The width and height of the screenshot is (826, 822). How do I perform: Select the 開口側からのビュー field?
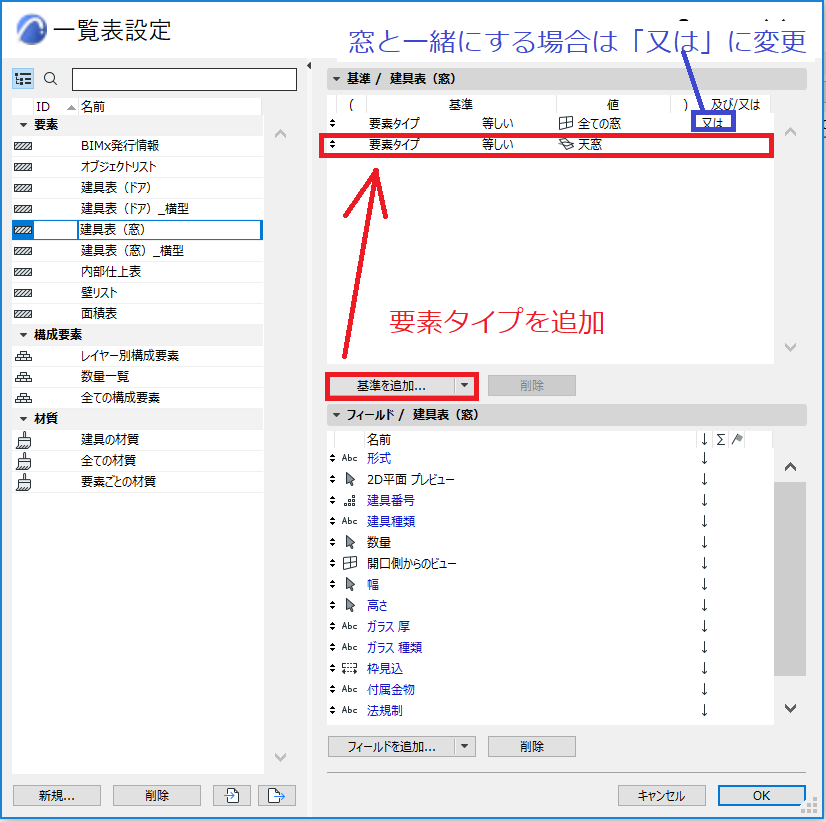tap(411, 564)
